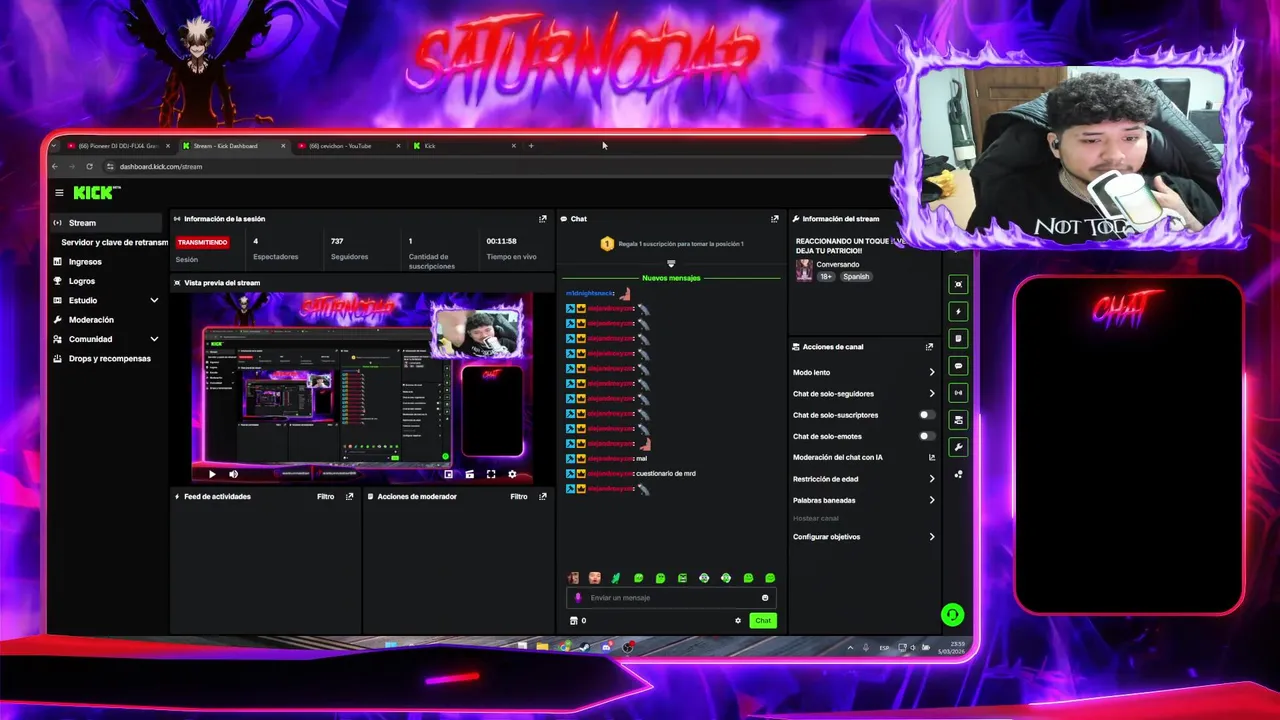Click the green KICK logo
The height and width of the screenshot is (720, 1280).
coord(95,193)
